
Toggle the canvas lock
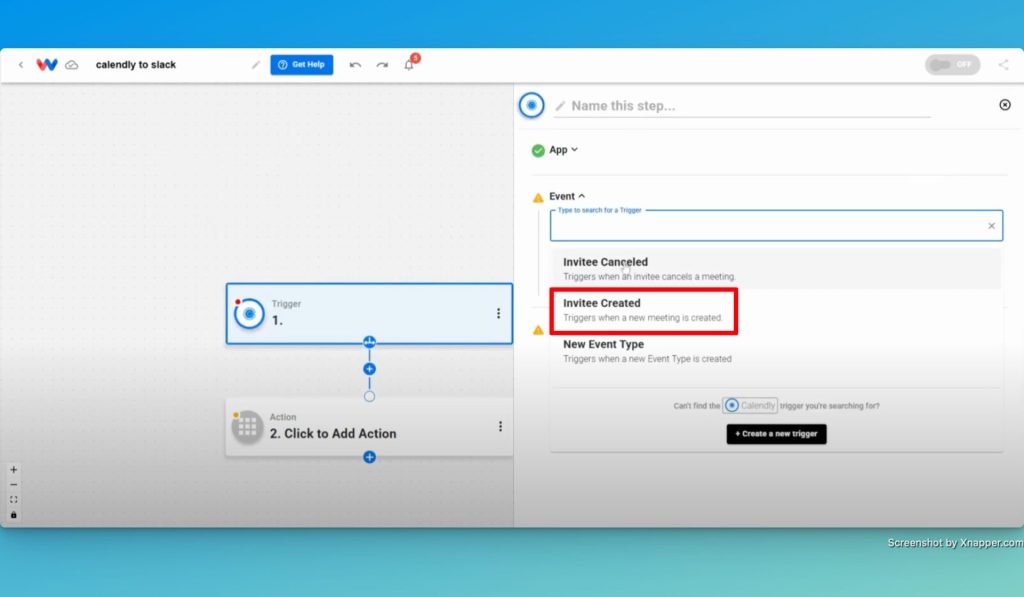point(14,515)
